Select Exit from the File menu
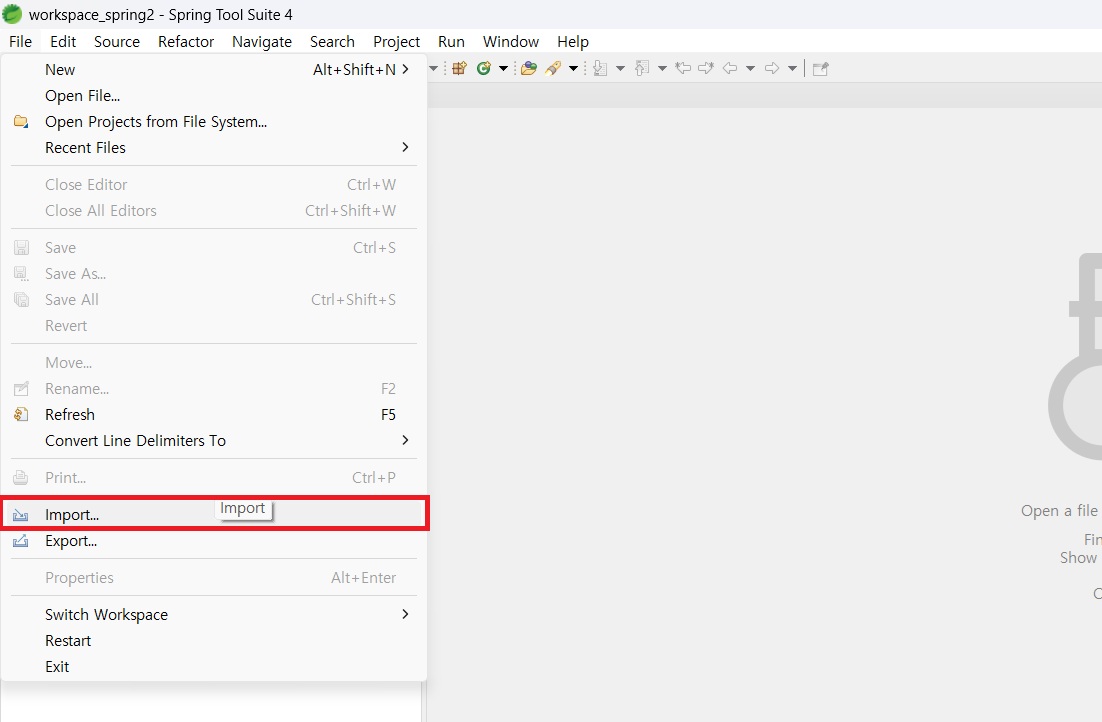Screen dimensions: 1102x722 214,667
